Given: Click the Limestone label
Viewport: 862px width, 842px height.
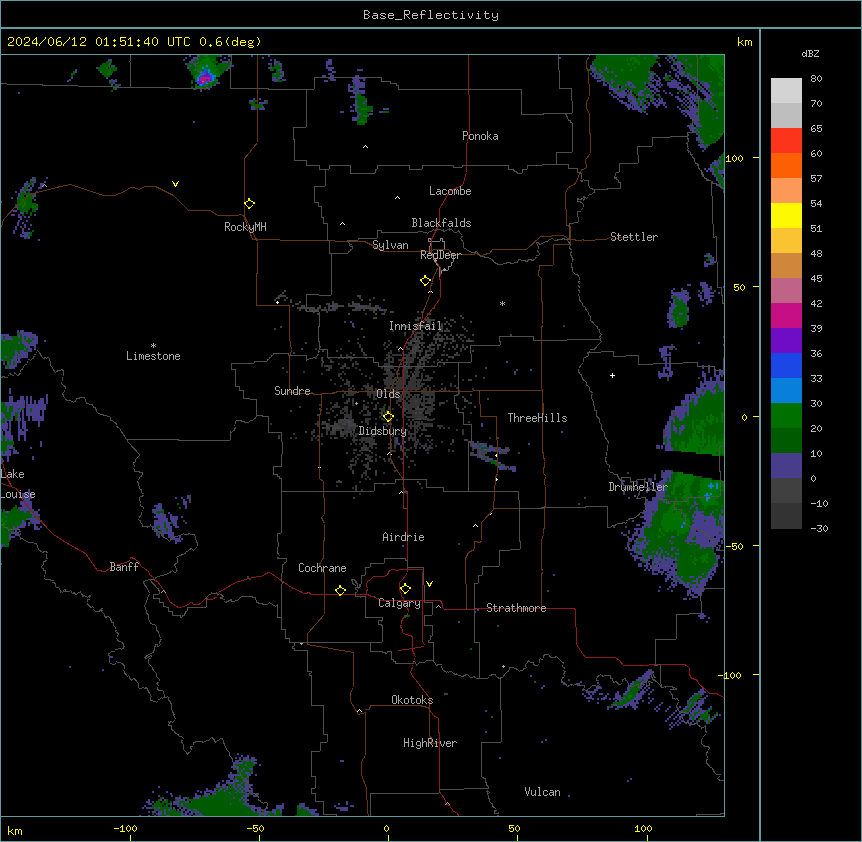Looking at the screenshot, I should click(x=153, y=356).
